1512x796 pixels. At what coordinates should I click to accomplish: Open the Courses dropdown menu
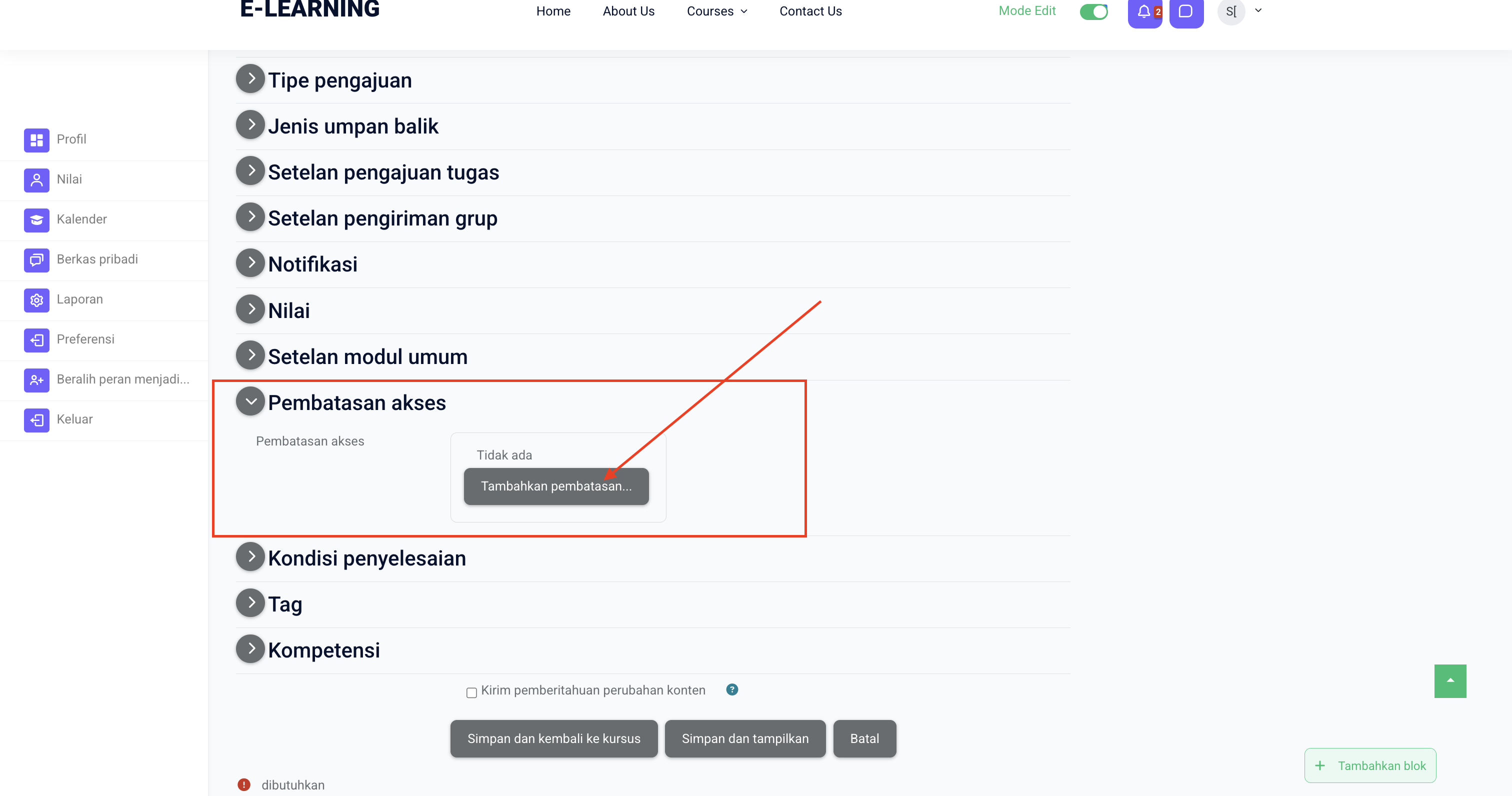pos(716,11)
